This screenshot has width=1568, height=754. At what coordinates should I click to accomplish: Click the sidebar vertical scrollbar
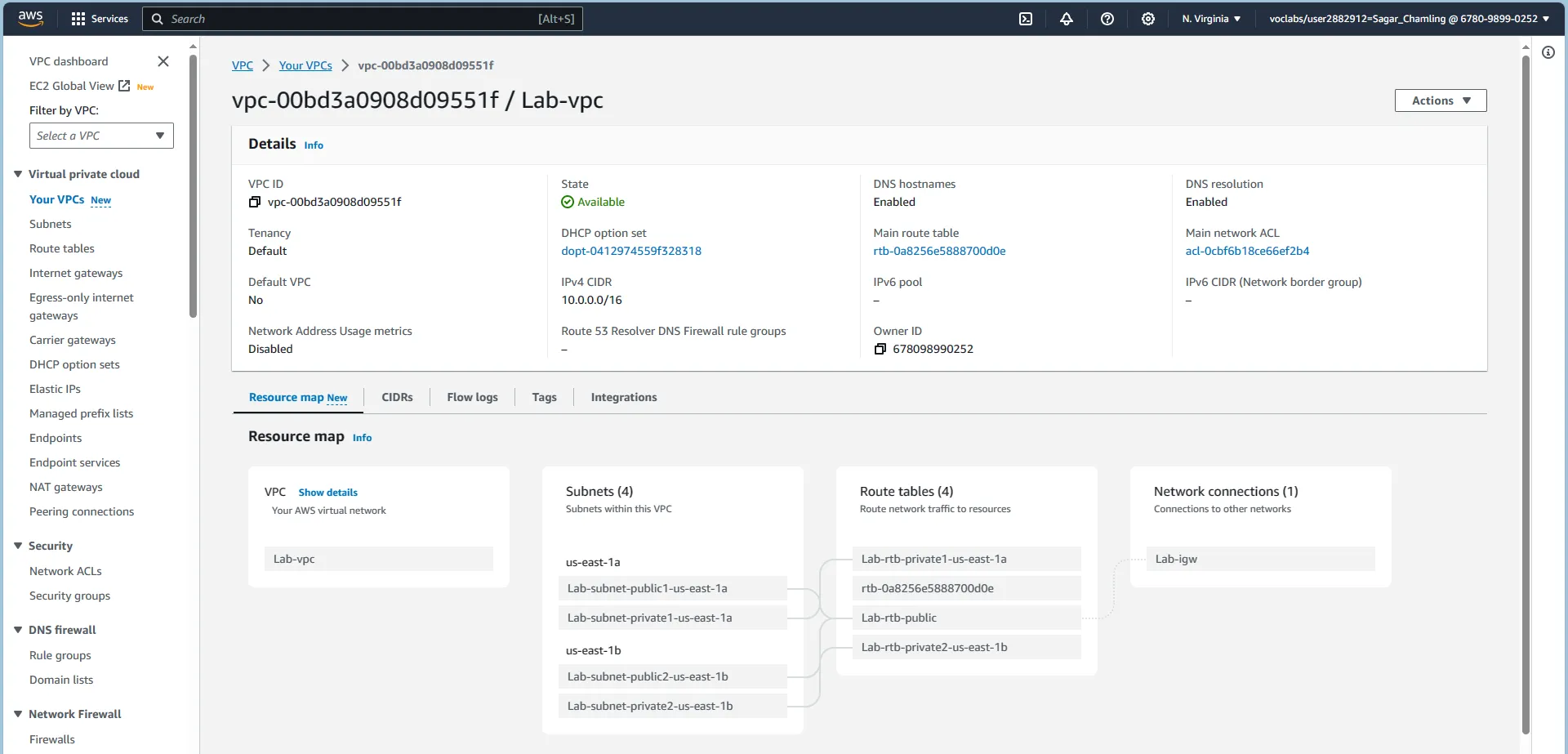[x=193, y=186]
